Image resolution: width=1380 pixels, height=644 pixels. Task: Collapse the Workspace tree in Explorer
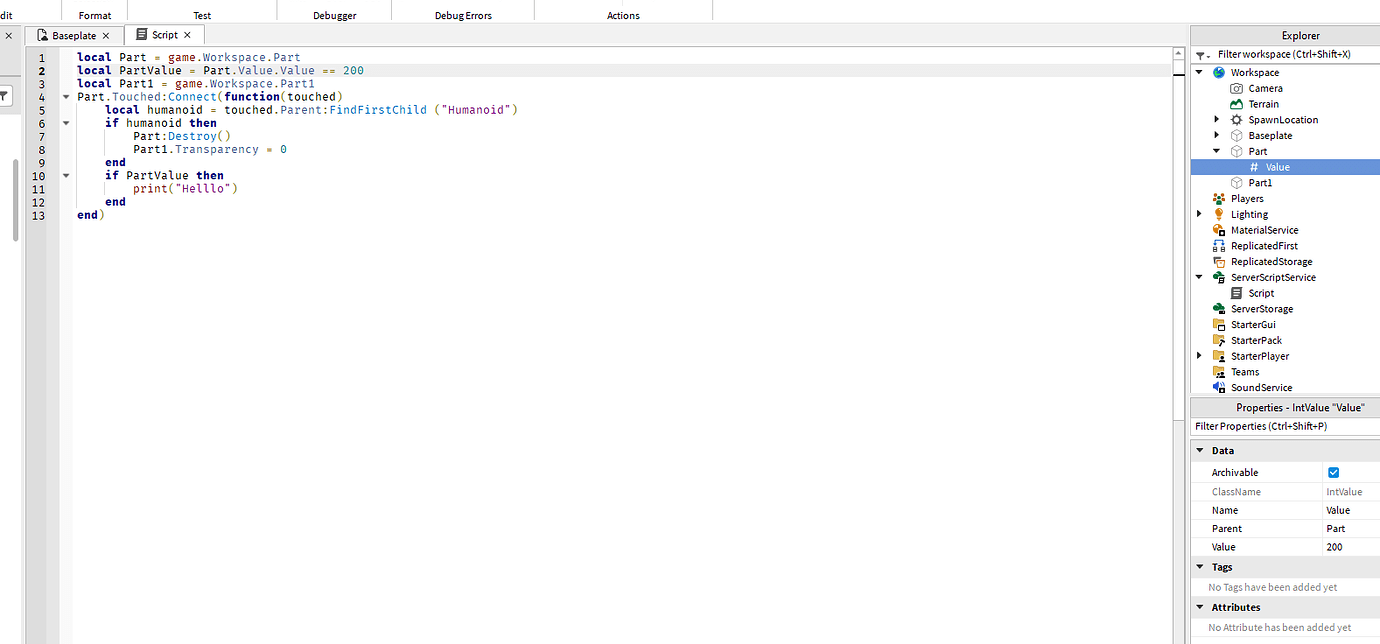[1199, 71]
